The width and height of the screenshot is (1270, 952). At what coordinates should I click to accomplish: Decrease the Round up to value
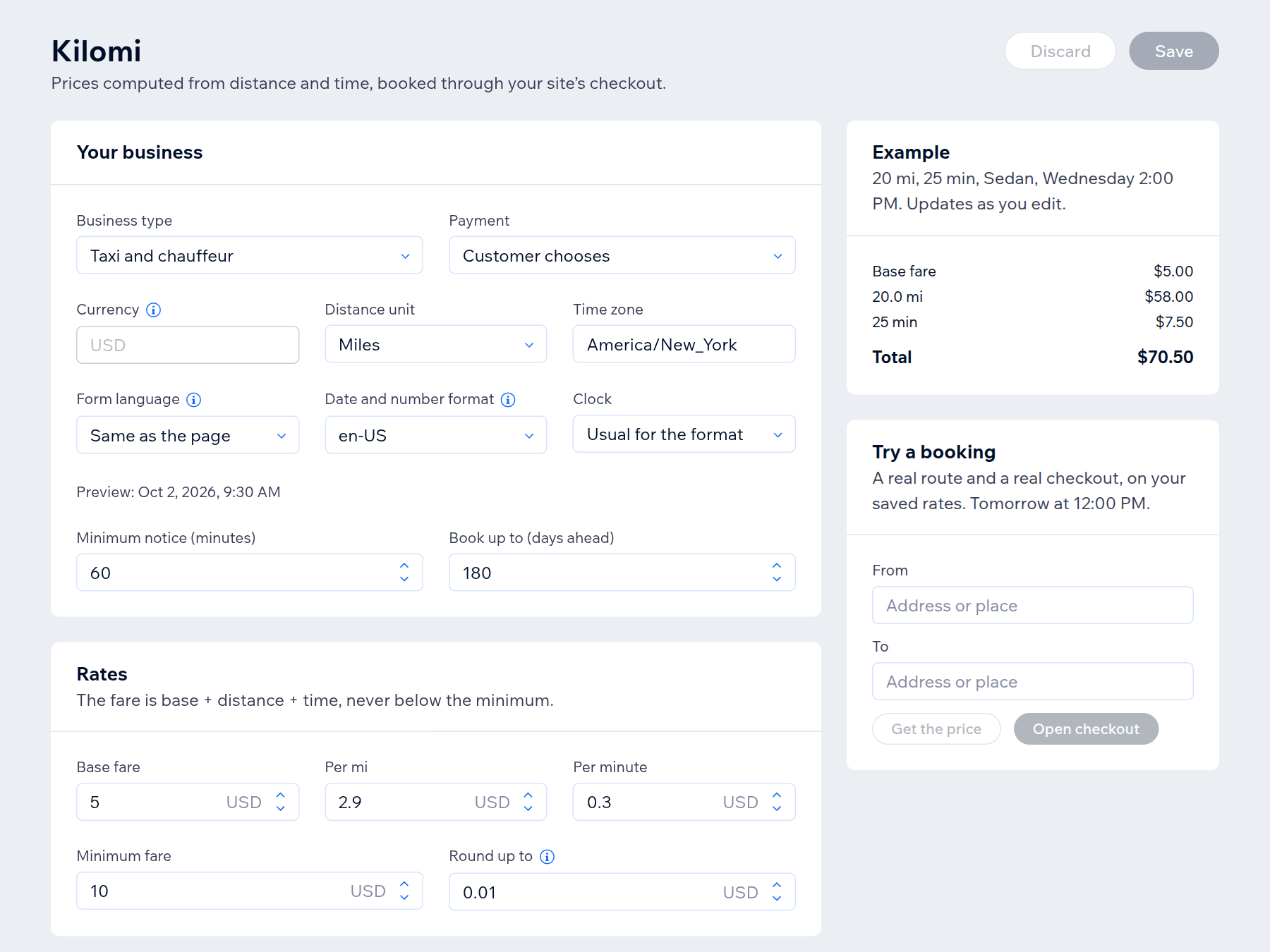777,898
